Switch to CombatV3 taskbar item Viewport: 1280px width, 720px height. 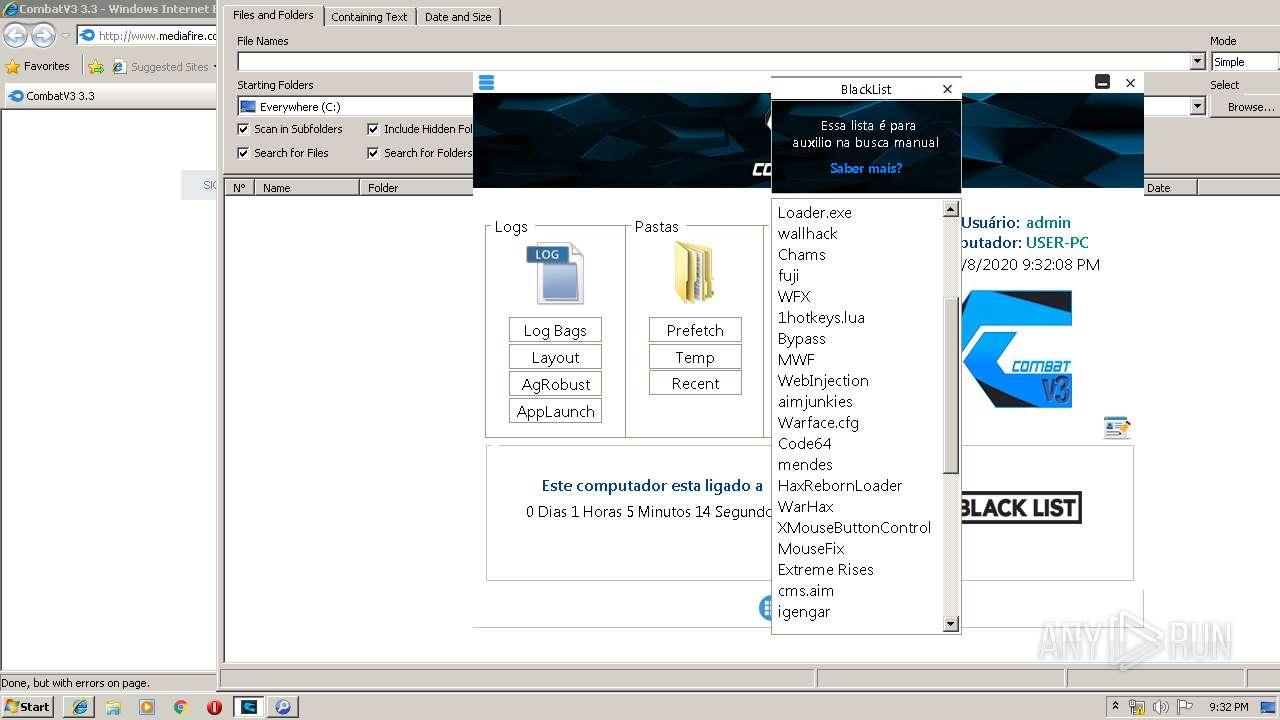point(249,707)
